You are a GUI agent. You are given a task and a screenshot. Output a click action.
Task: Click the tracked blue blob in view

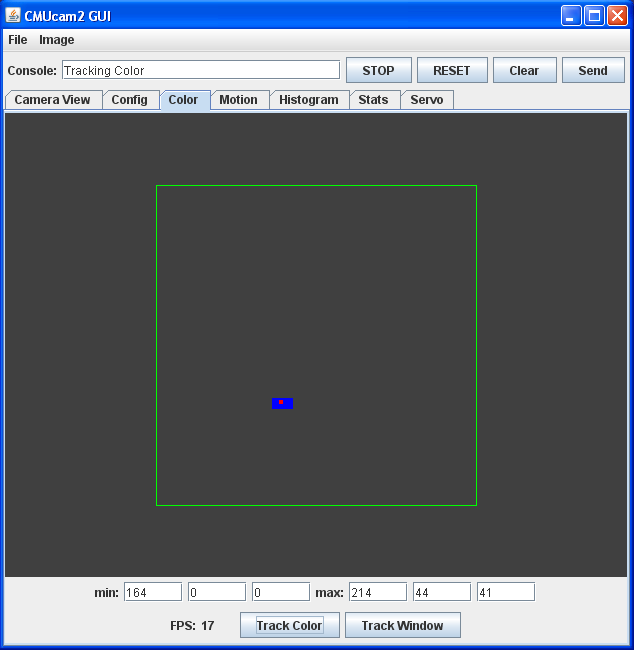pyautogui.click(x=282, y=403)
